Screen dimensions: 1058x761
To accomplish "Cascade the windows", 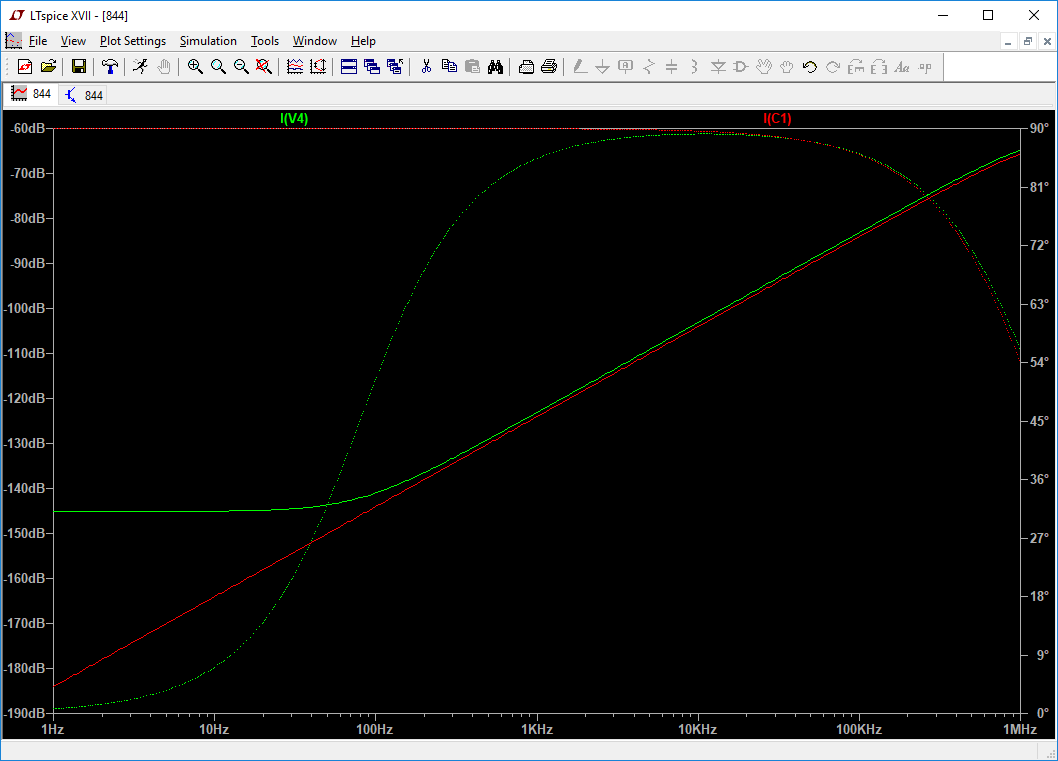I will tap(372, 67).
